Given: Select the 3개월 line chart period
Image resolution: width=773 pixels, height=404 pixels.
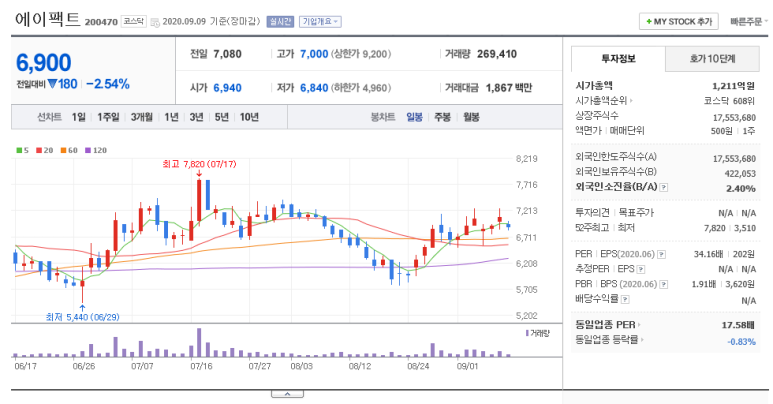Looking at the screenshot, I should click(x=141, y=117).
